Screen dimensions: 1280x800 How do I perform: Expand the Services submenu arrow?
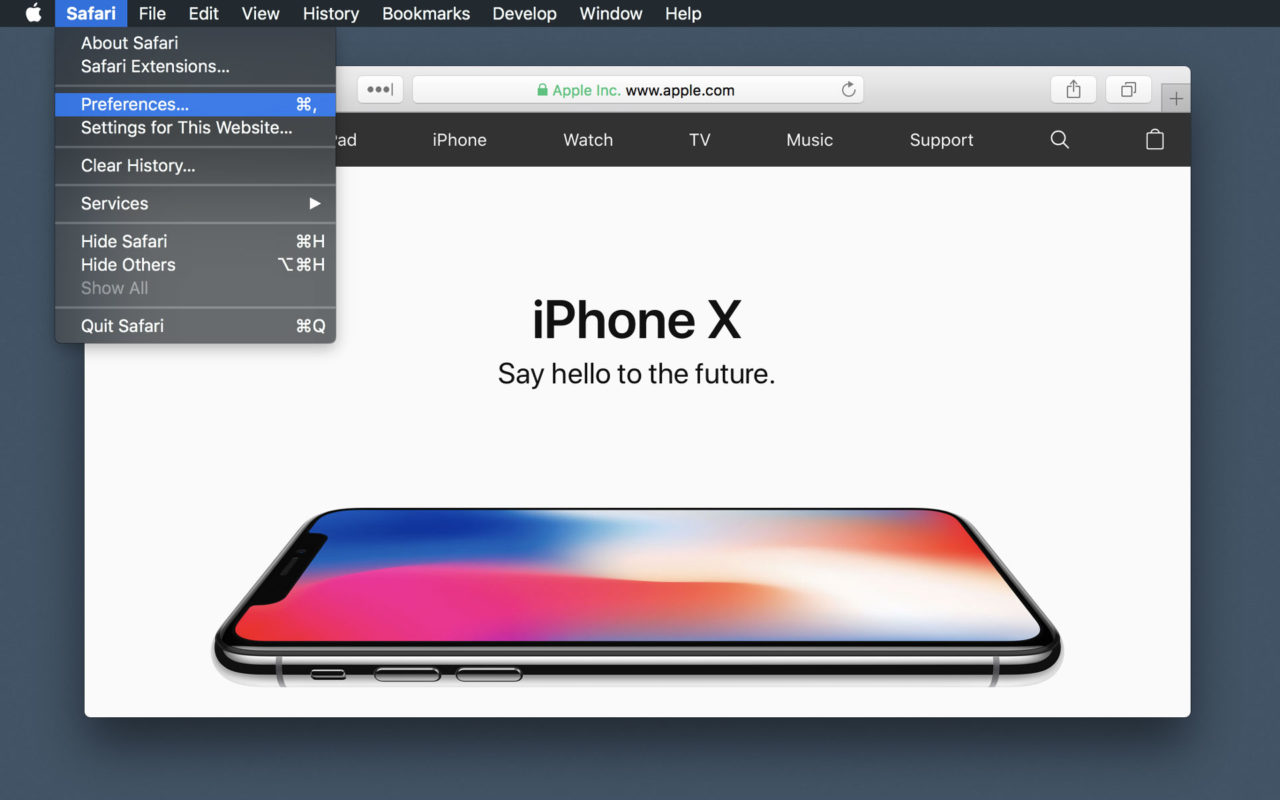pos(315,203)
